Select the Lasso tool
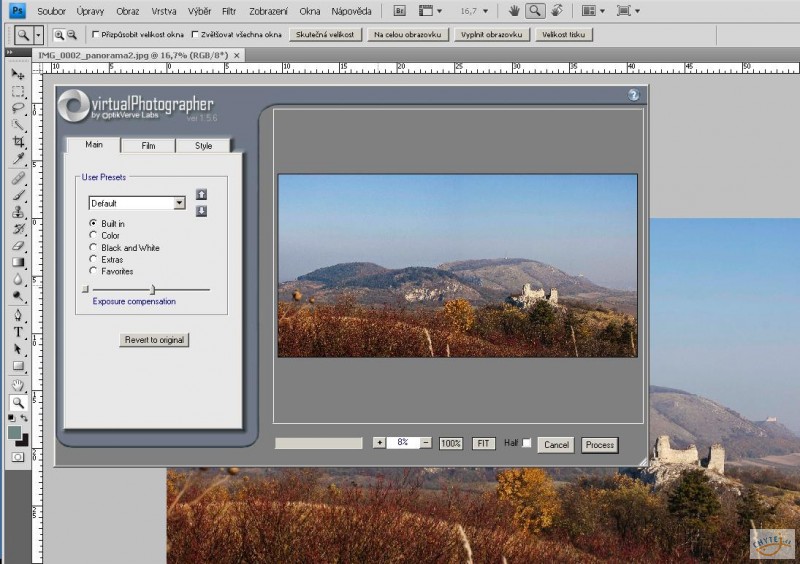This screenshot has height=564, width=800. (x=18, y=108)
